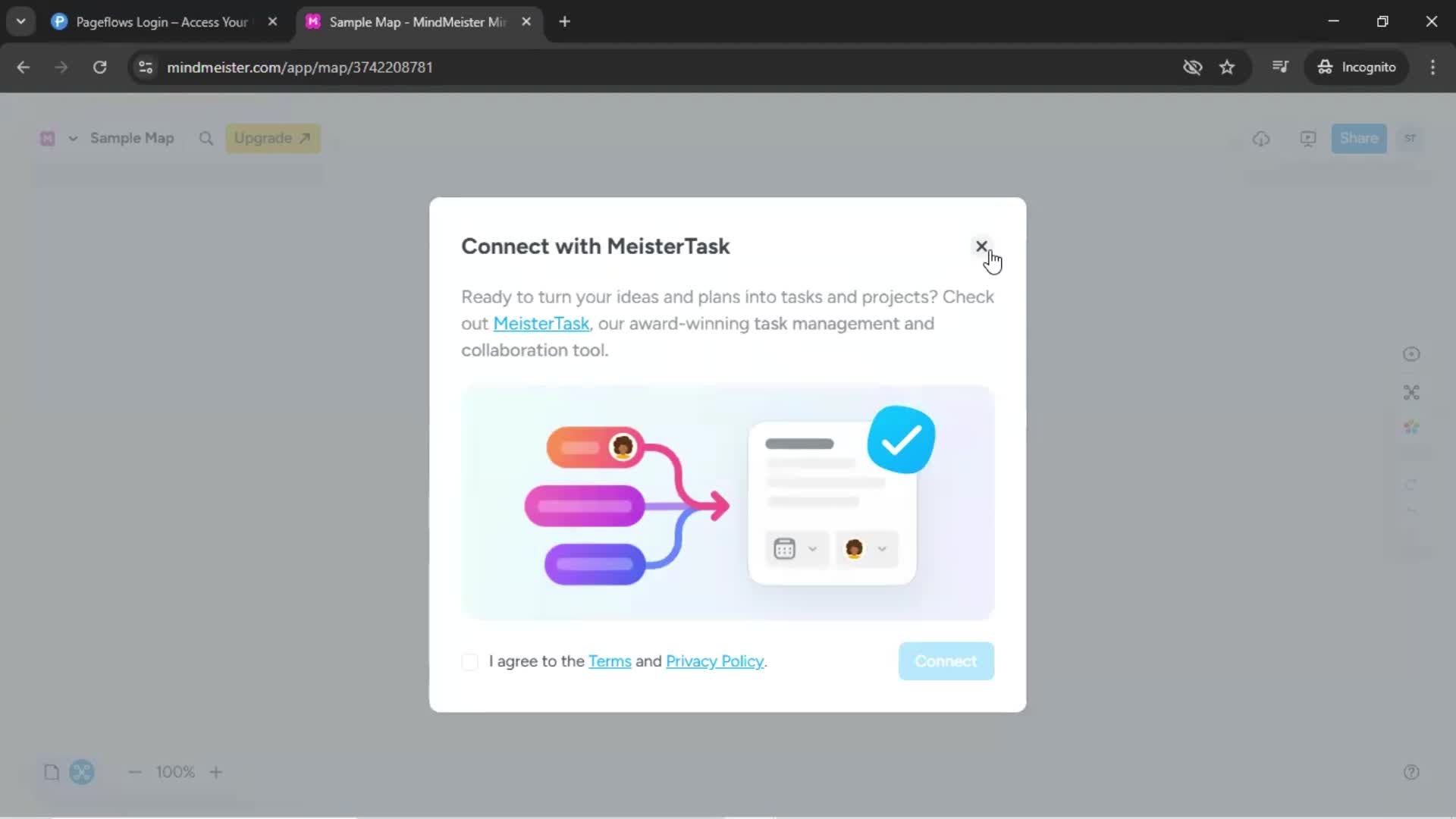Click the Sample Map title
Viewport: 1456px width, 819px height.
[x=132, y=138]
